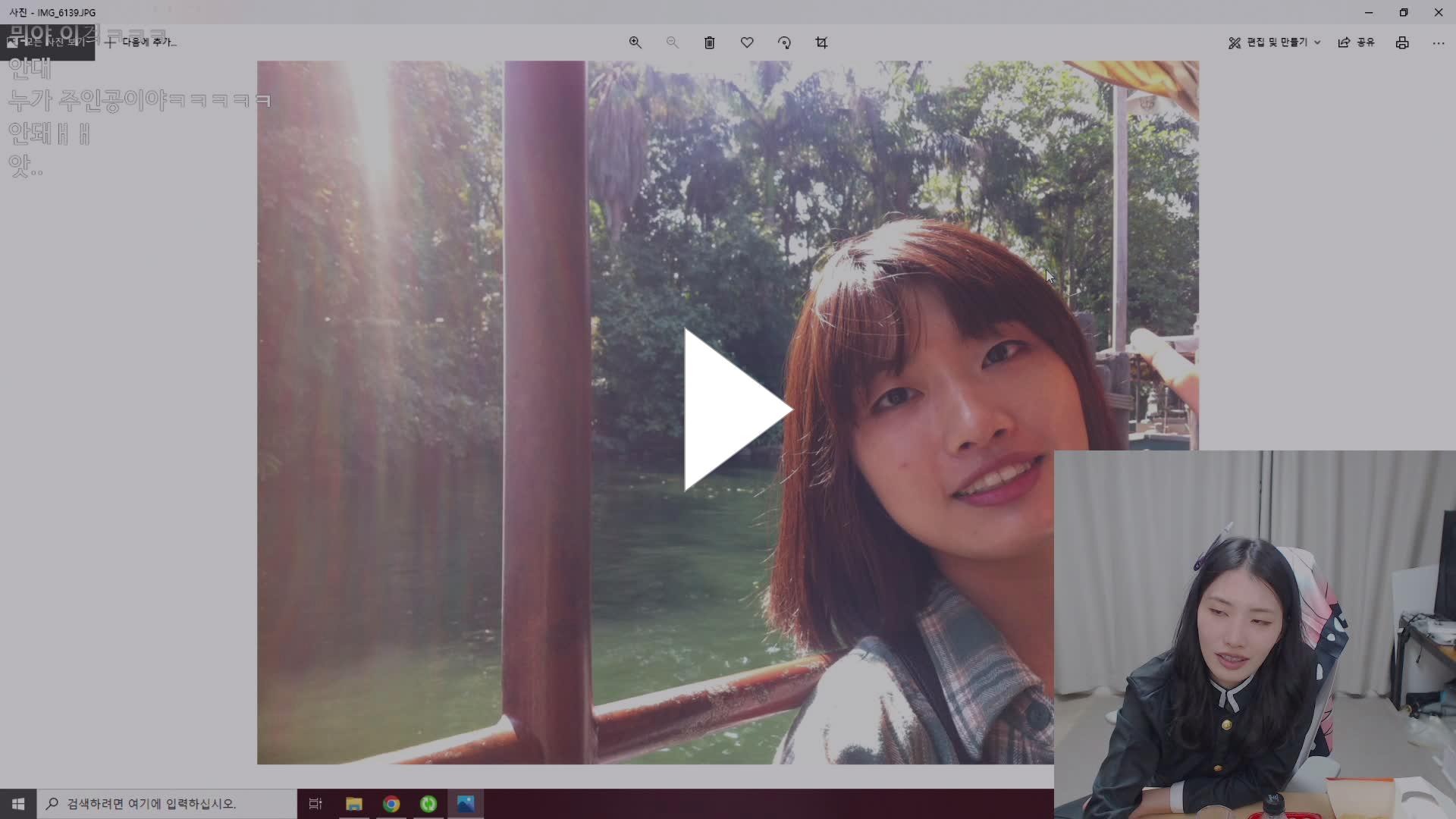Image resolution: width=1456 pixels, height=819 pixels.
Task: Mark the photo as favorite with heart icon
Action: click(x=747, y=42)
